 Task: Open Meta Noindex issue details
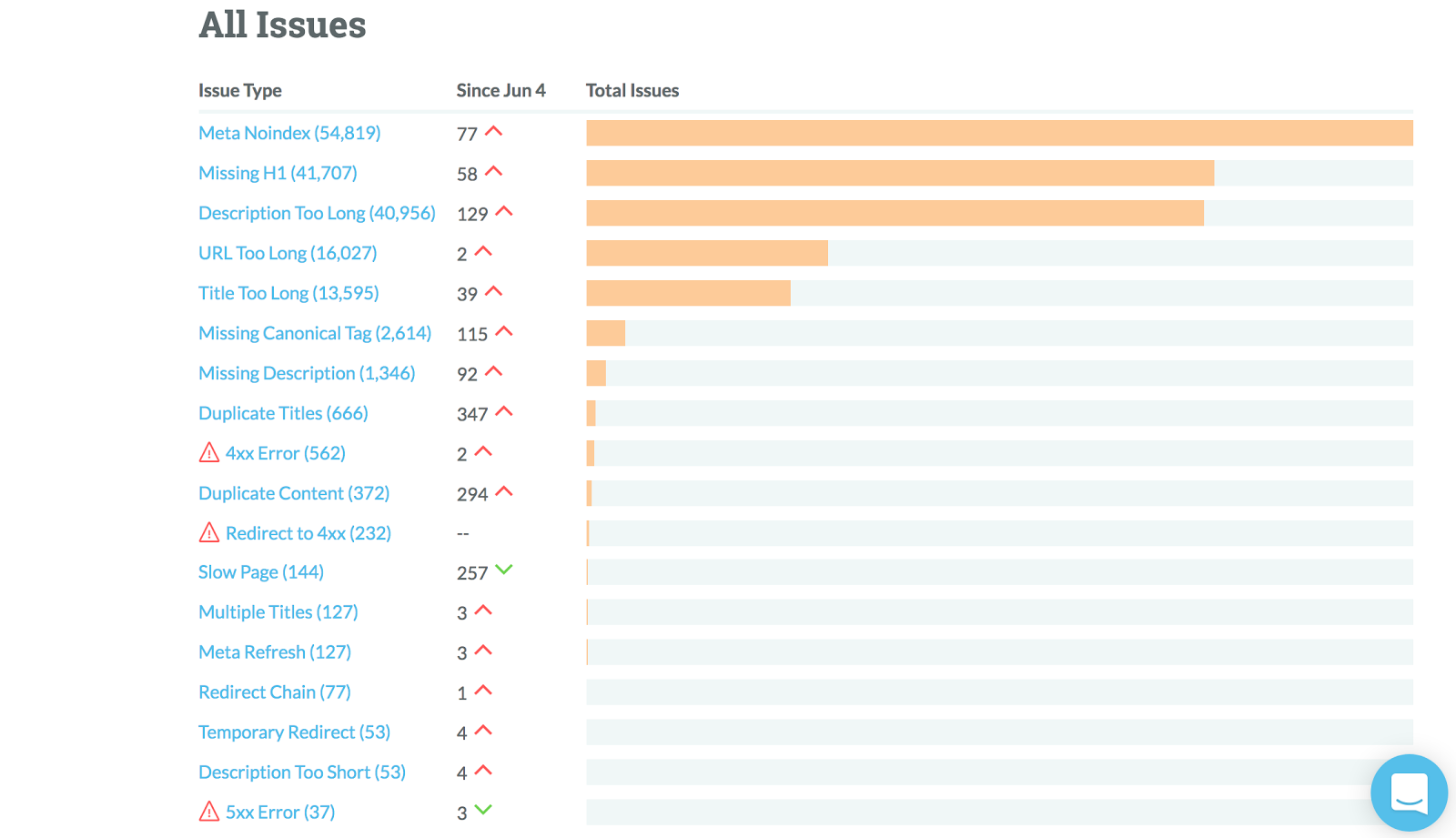tap(289, 133)
